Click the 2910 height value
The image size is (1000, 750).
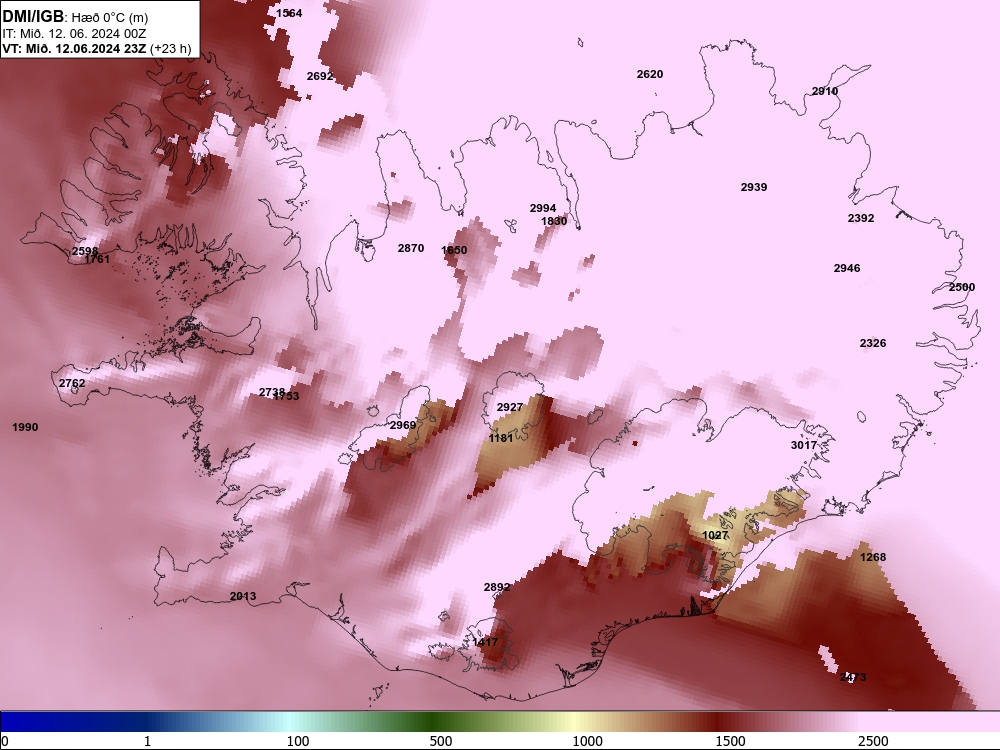pyautogui.click(x=825, y=91)
